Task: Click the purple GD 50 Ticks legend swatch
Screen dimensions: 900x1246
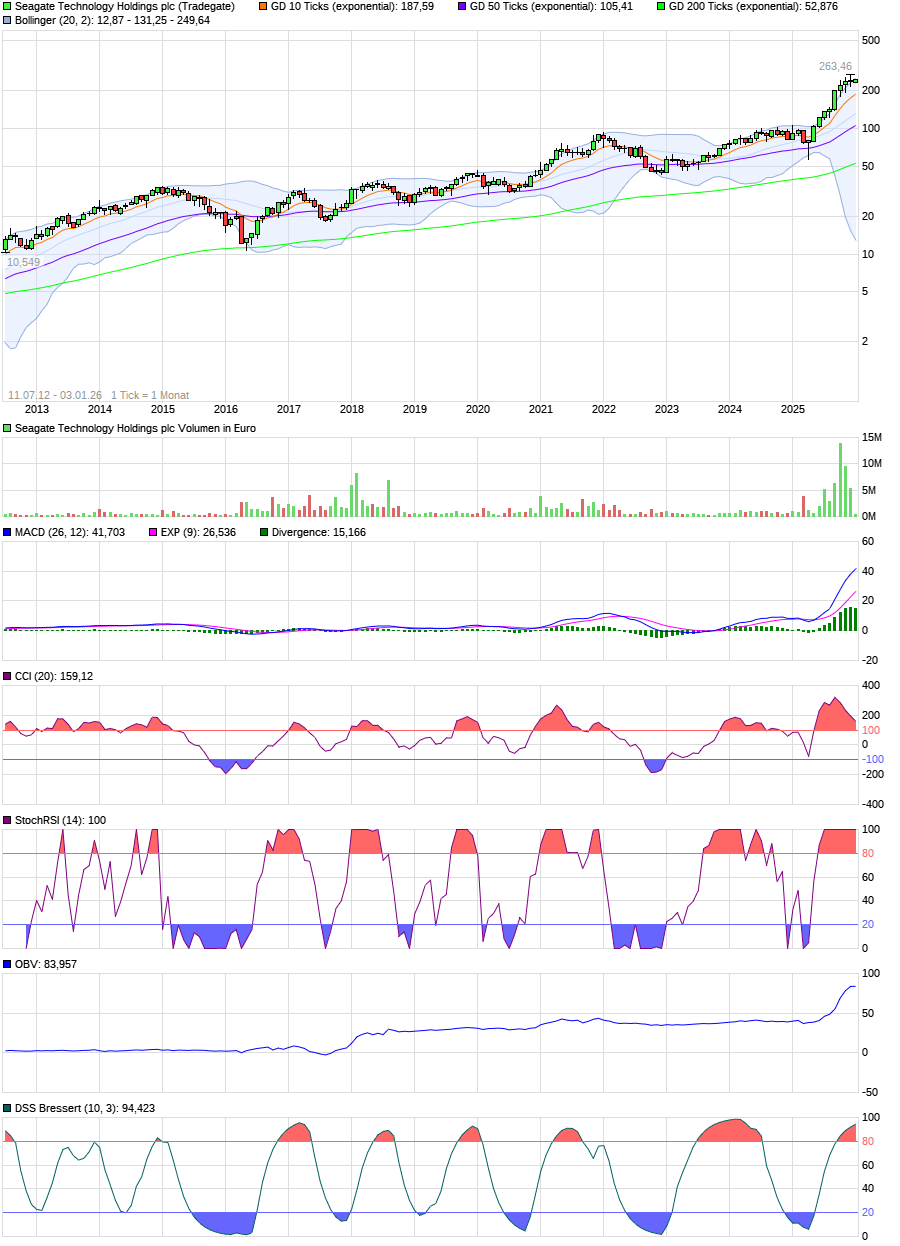Action: pyautogui.click(x=461, y=6)
